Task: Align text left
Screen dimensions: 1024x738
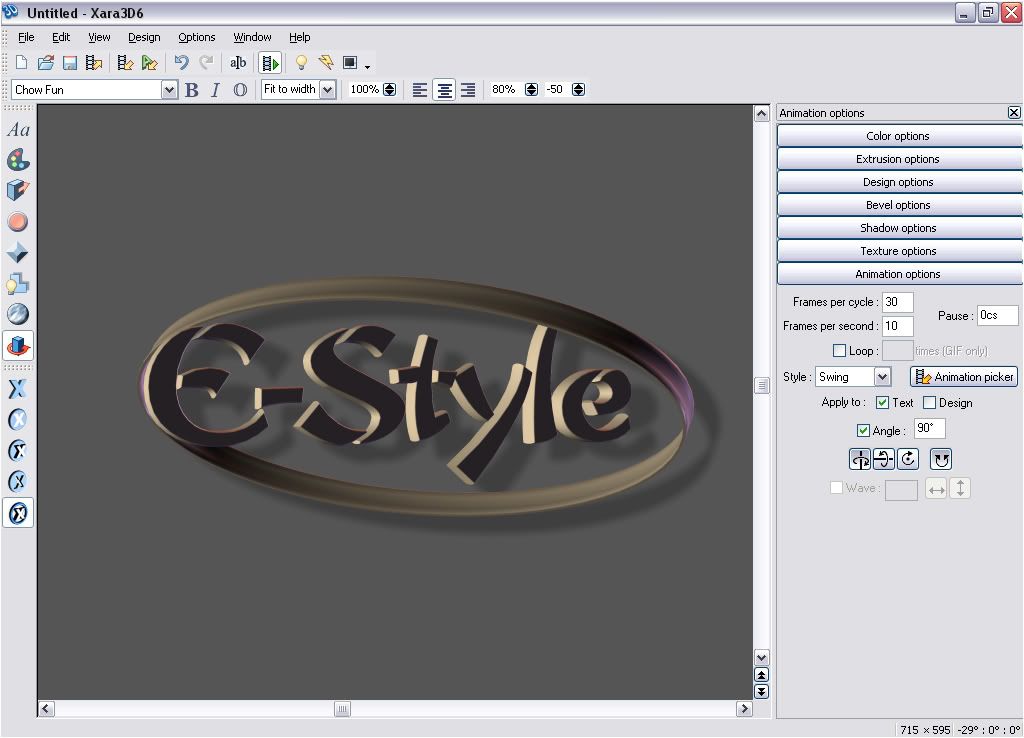Action: pos(420,89)
